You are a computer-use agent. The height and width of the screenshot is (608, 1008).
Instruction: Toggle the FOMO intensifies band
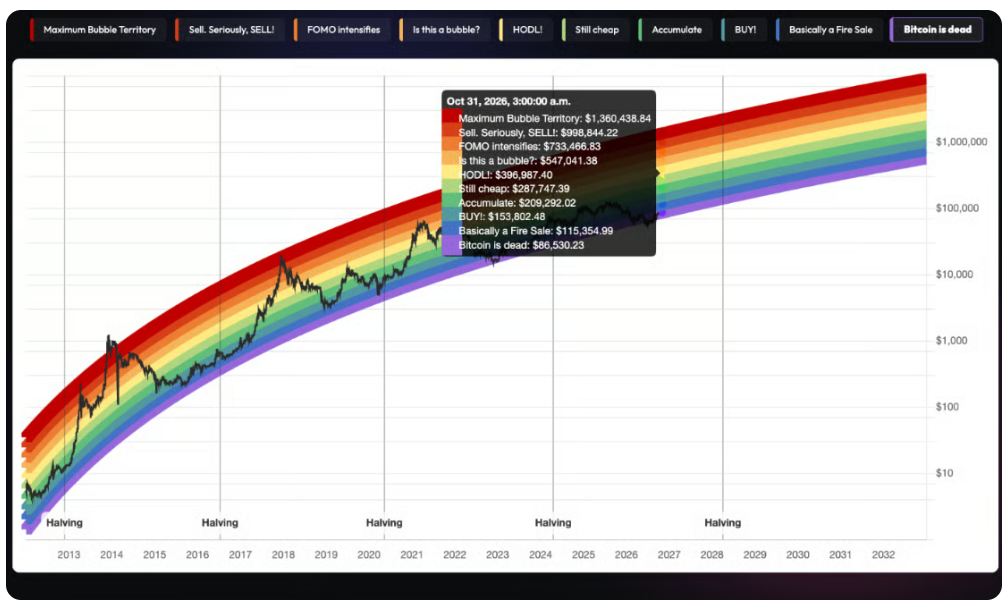click(341, 30)
